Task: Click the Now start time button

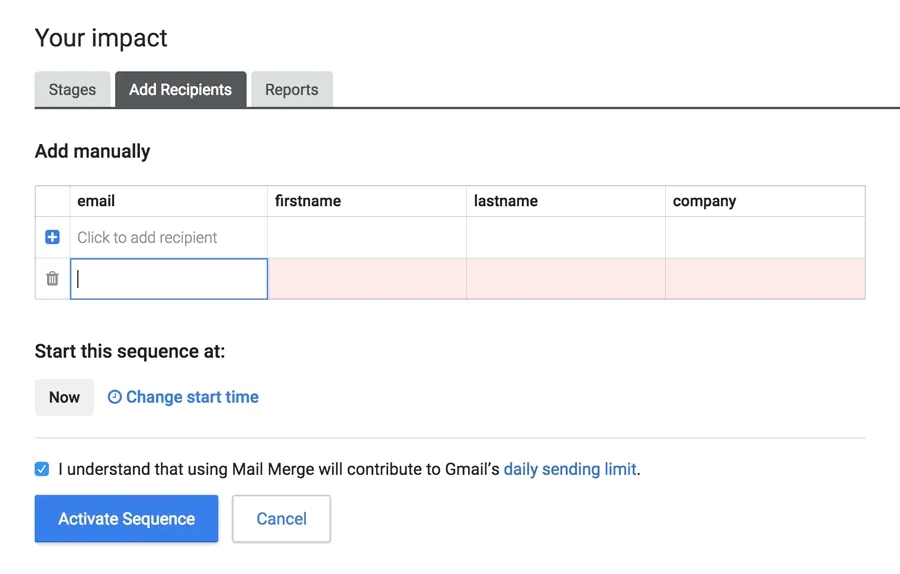Action: [64, 397]
